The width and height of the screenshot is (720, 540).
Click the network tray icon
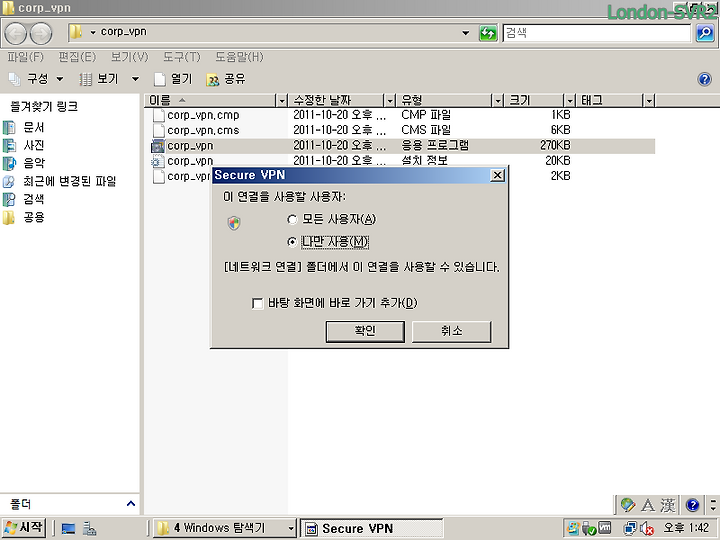pyautogui.click(x=630, y=529)
